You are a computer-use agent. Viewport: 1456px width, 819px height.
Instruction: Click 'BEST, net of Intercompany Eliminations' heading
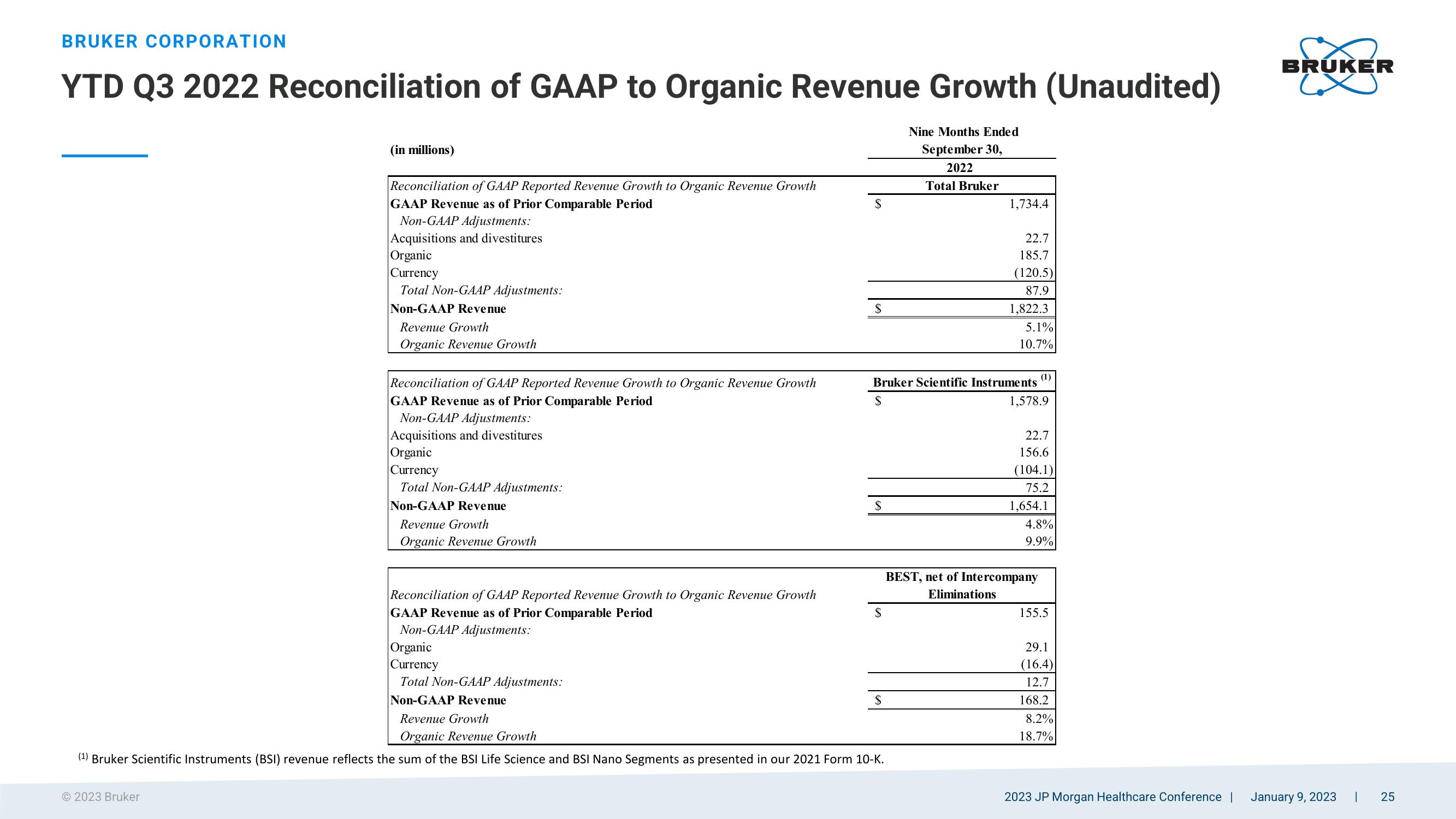[961, 585]
